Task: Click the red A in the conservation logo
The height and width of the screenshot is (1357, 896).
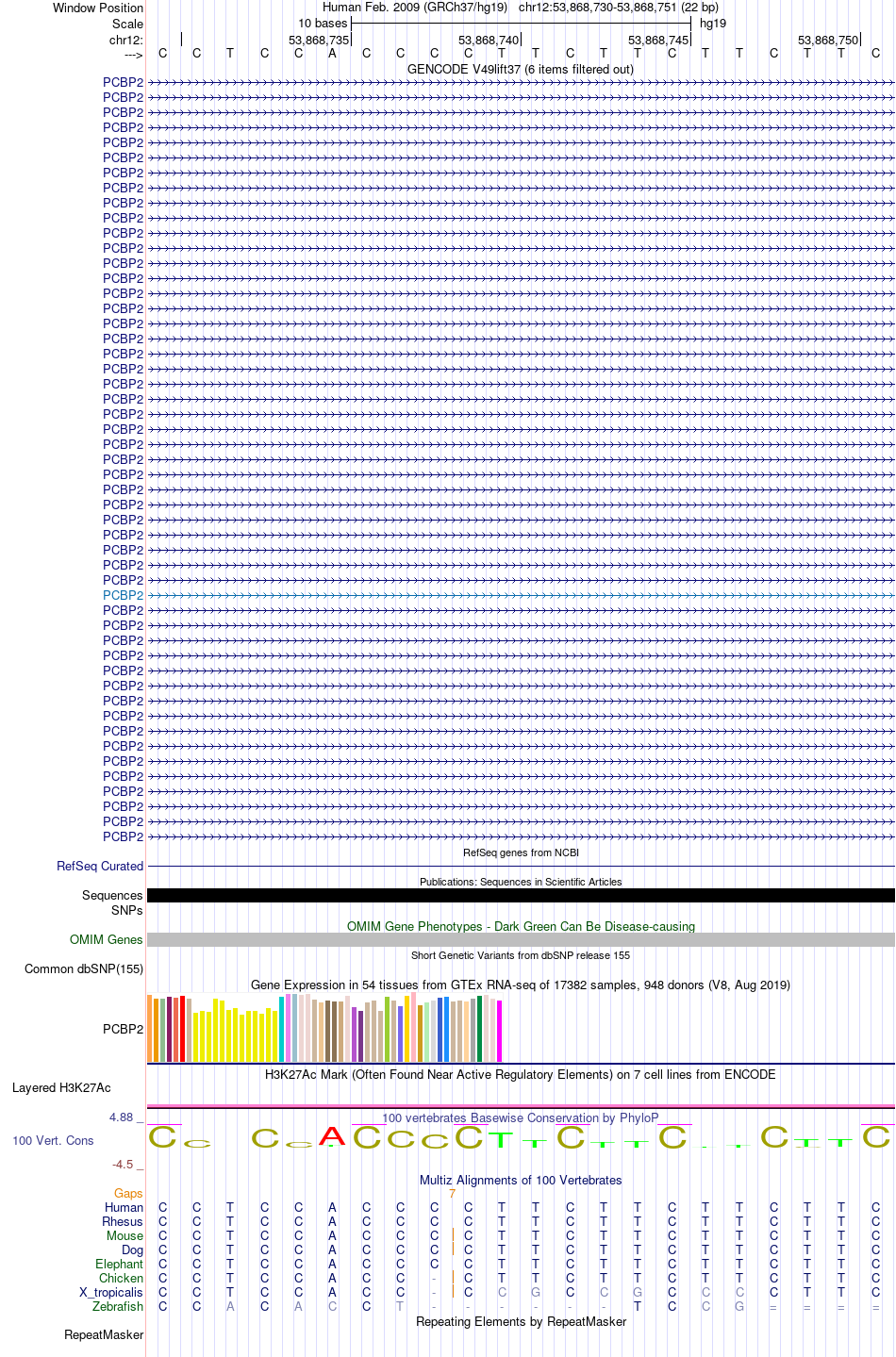Action: pos(332,1136)
